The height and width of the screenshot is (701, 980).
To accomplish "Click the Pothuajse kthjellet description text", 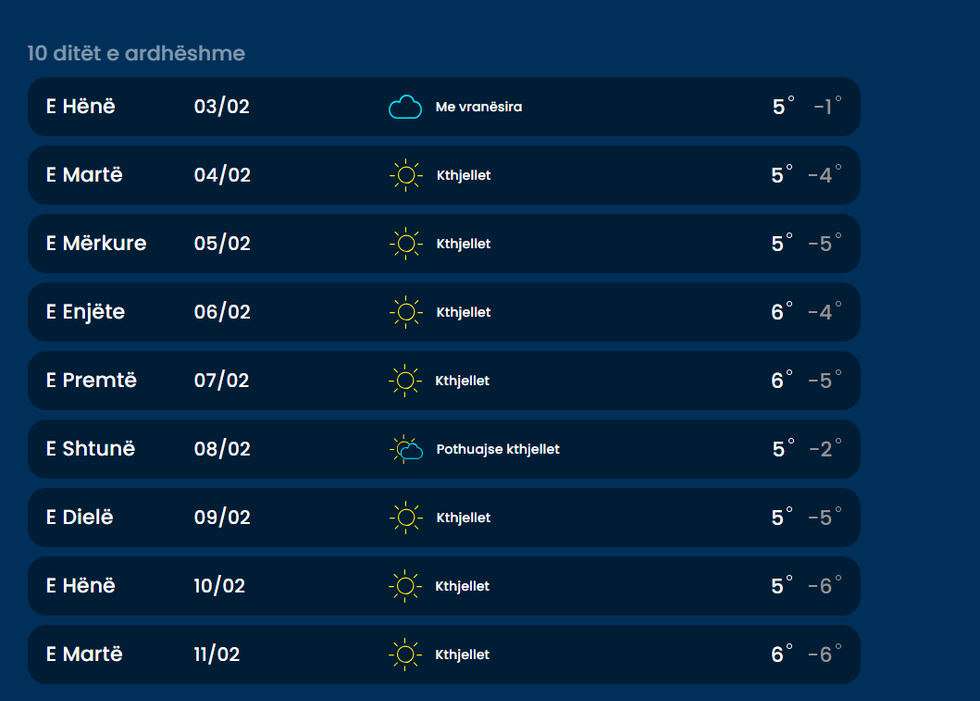I will click(498, 450).
